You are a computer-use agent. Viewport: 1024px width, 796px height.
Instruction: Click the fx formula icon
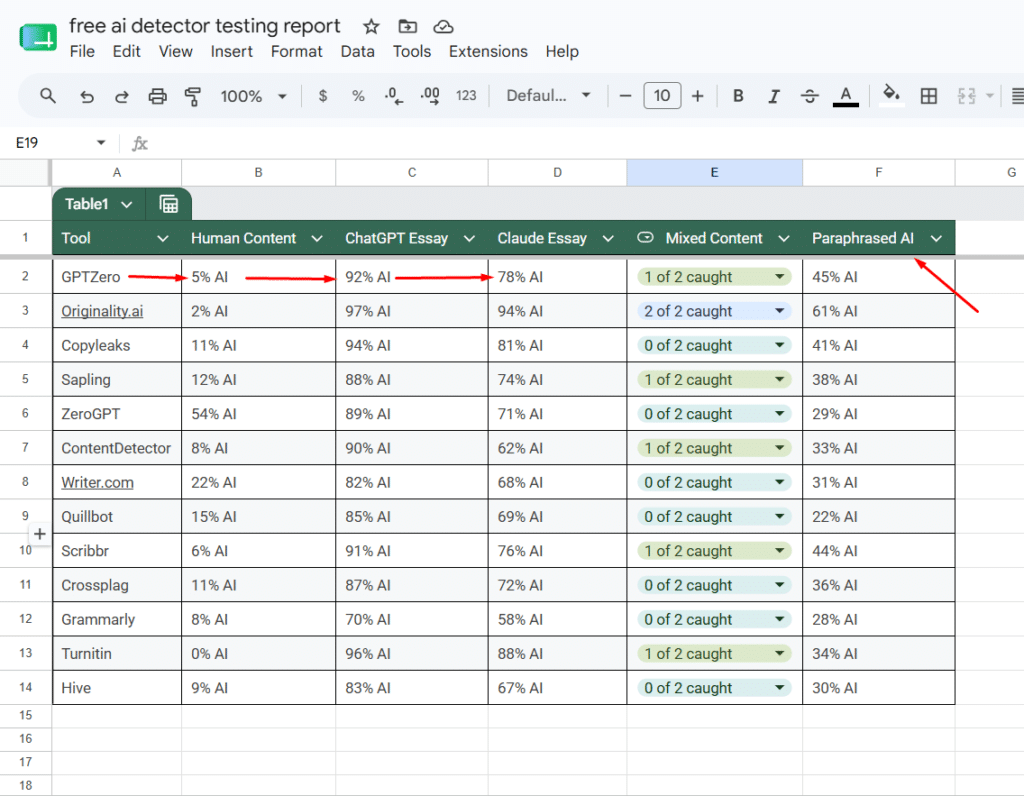pyautogui.click(x=140, y=143)
